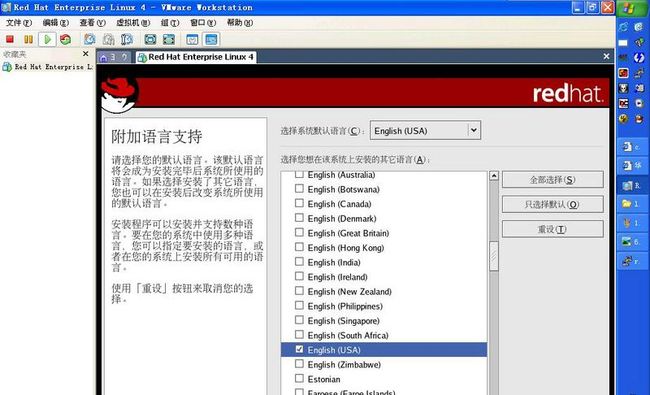Click 只选择默认(O) select default only button

553,204
